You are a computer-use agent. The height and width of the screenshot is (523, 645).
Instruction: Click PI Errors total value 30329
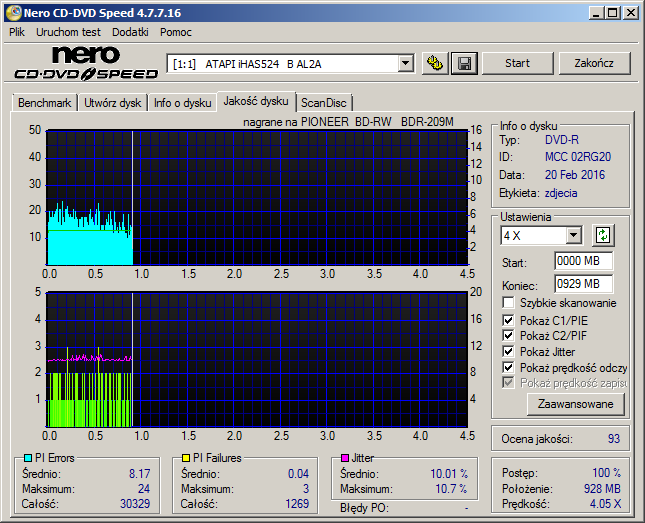click(x=135, y=504)
